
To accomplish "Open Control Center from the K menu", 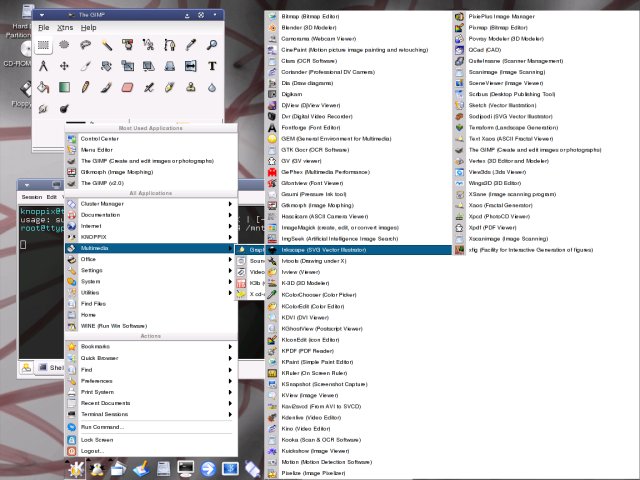I will [151, 139].
